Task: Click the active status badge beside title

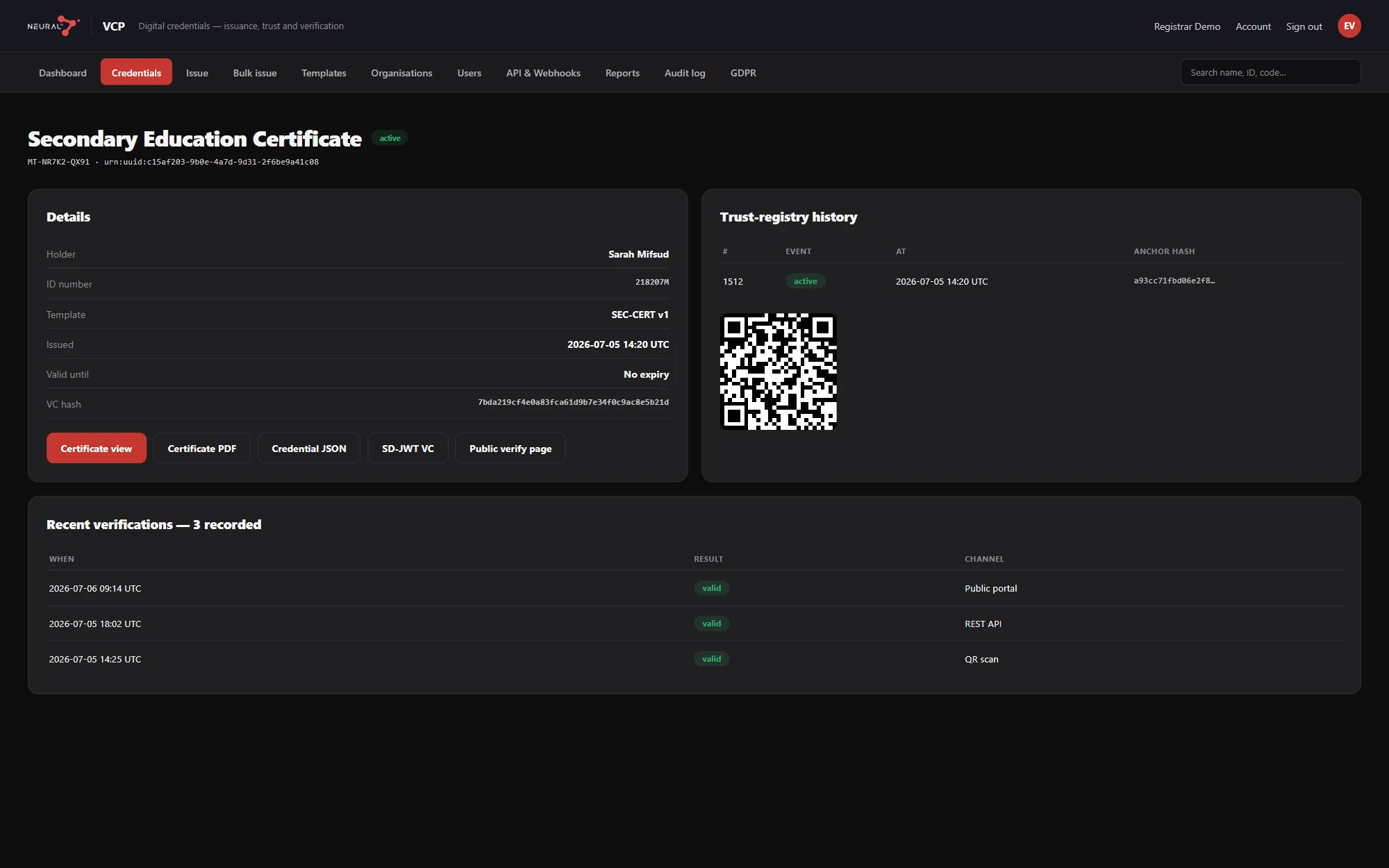Action: (390, 137)
